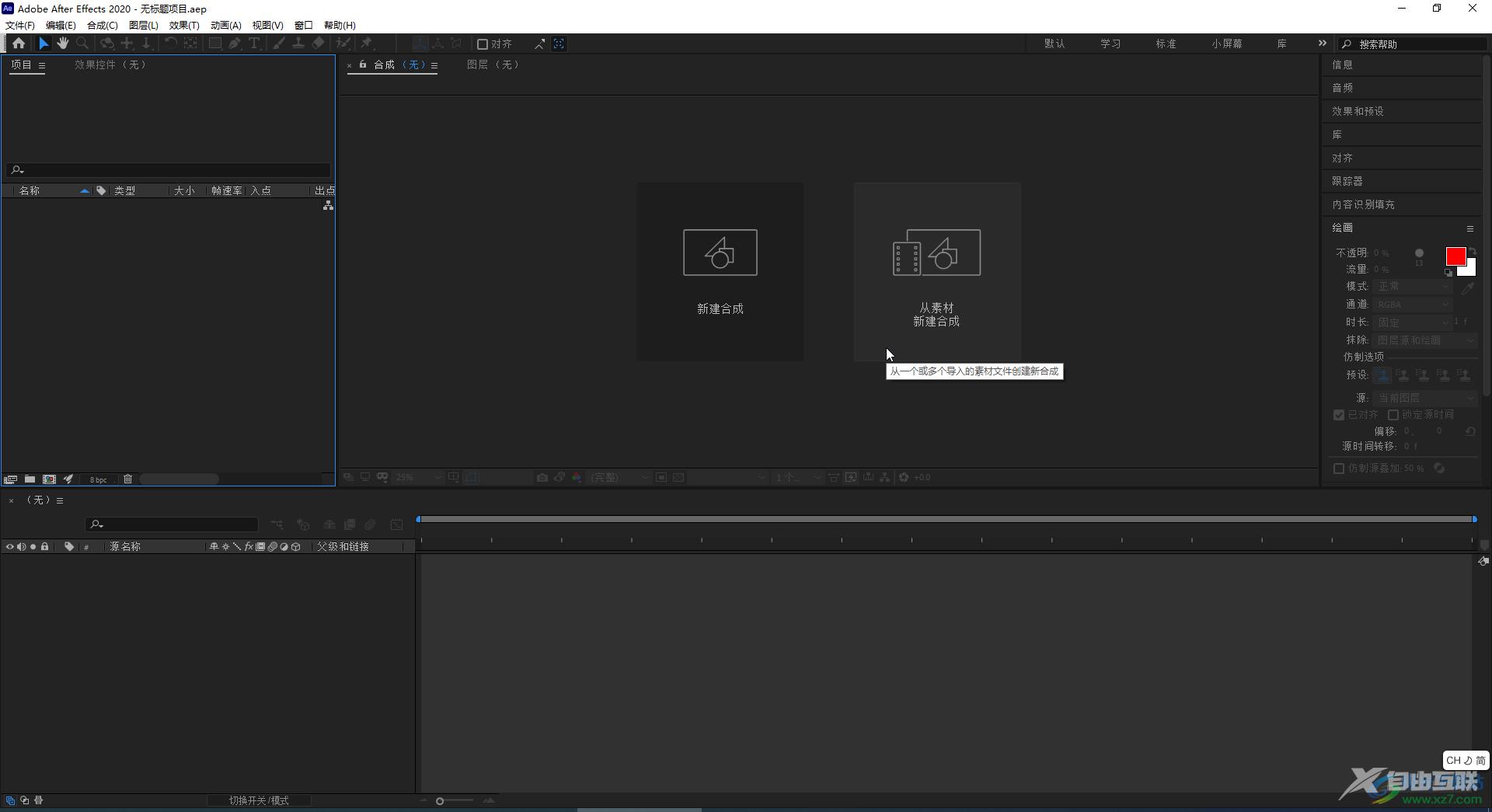The image size is (1492, 812).
Task: Go to the Home screen icon
Action: pyautogui.click(x=19, y=44)
